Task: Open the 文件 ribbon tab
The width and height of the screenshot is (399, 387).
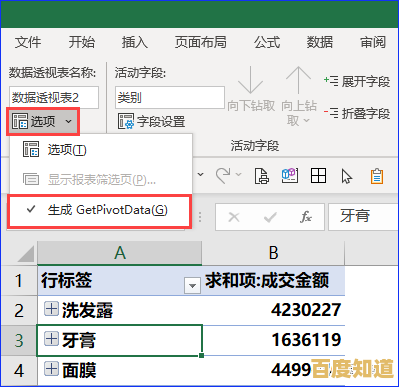Action: (x=28, y=42)
